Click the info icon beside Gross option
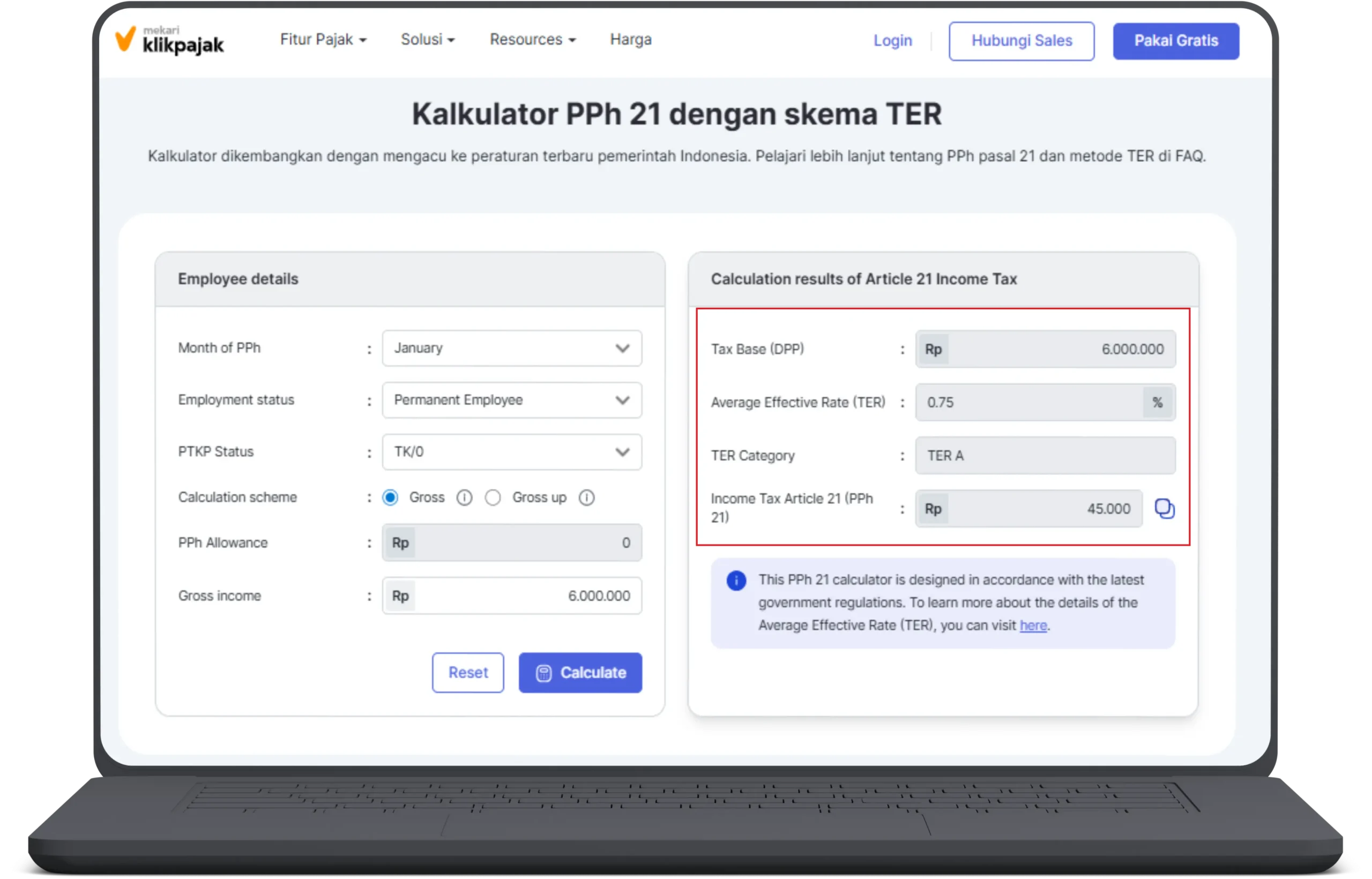This screenshot has width=1372, height=879. (x=465, y=497)
